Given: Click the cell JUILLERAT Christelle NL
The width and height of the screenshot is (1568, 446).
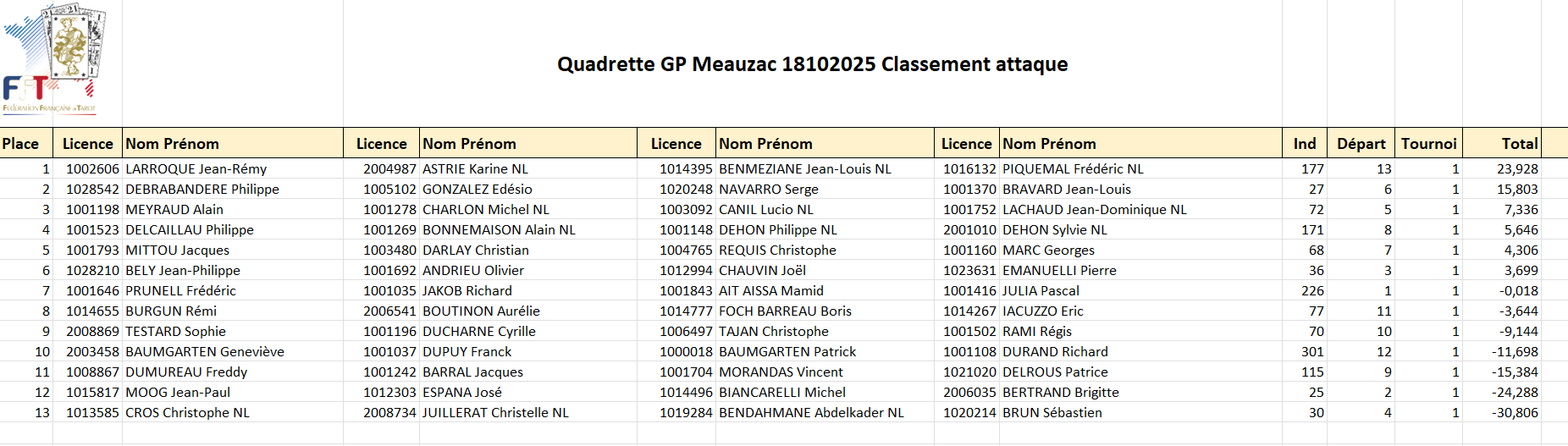Looking at the screenshot, I should [495, 413].
